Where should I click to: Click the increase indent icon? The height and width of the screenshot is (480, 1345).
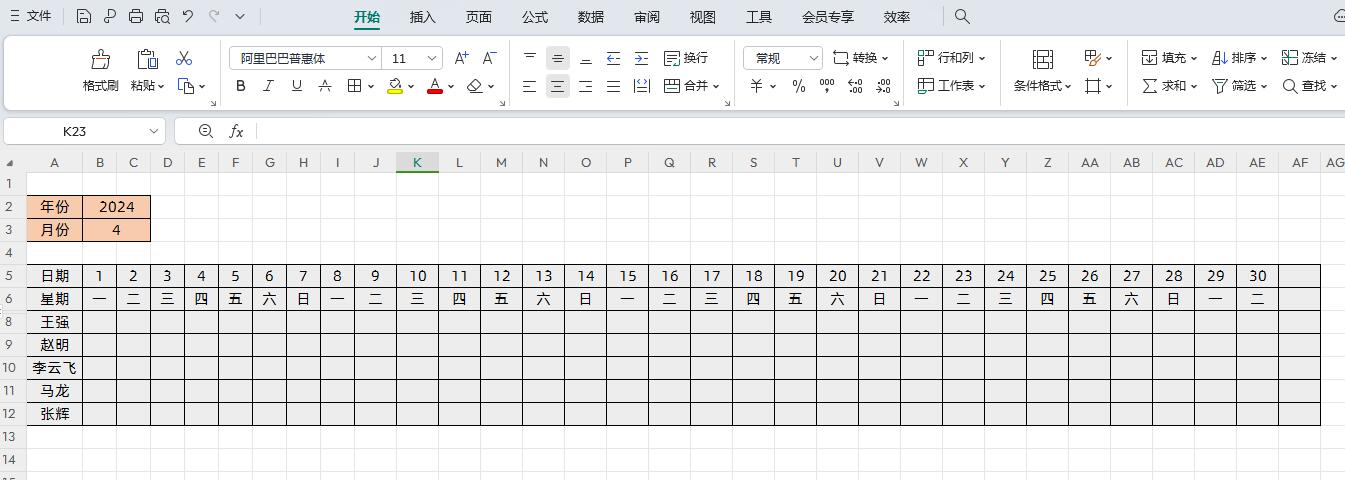pos(641,58)
